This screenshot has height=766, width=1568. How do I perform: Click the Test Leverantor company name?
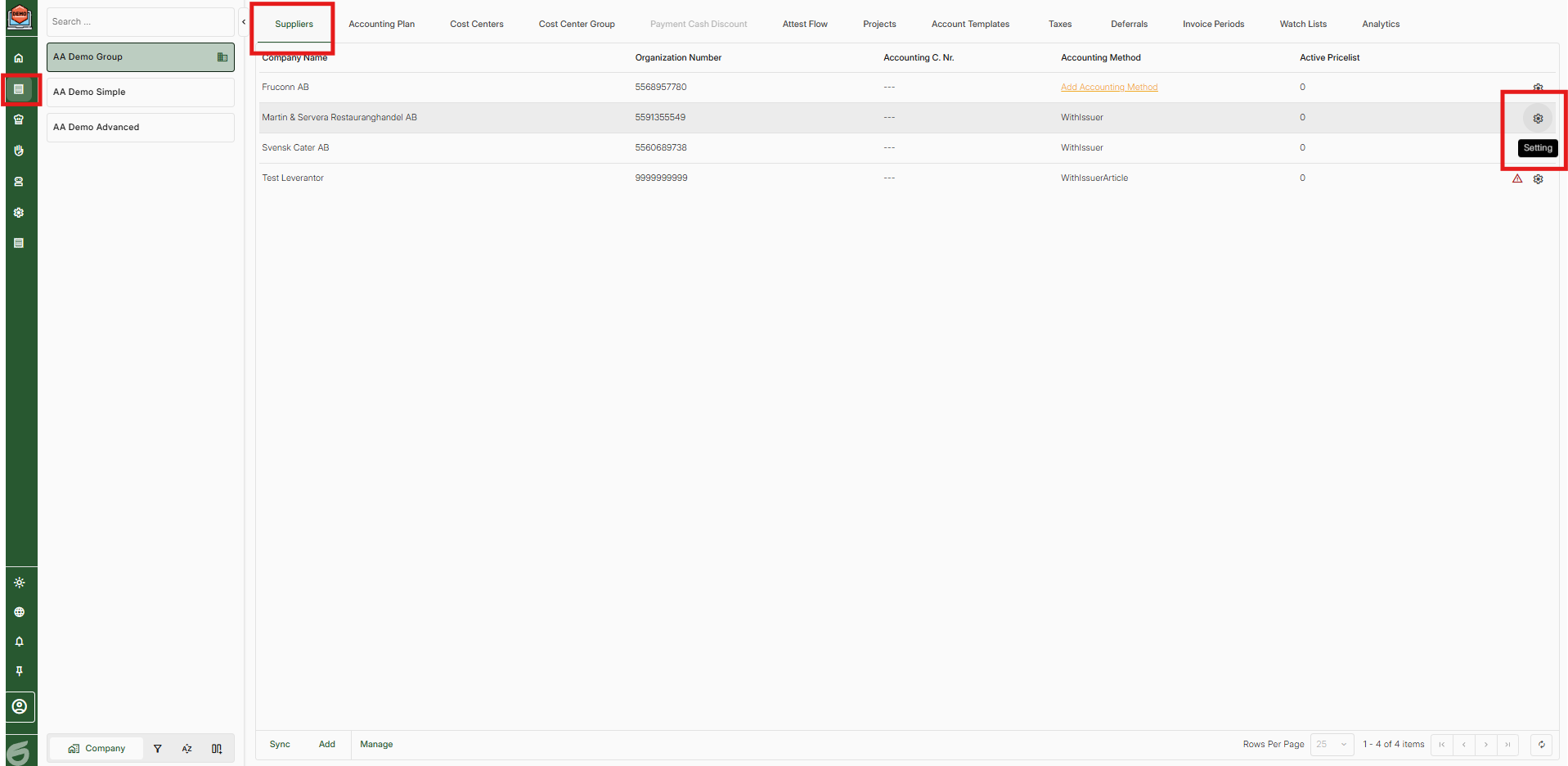(x=293, y=178)
